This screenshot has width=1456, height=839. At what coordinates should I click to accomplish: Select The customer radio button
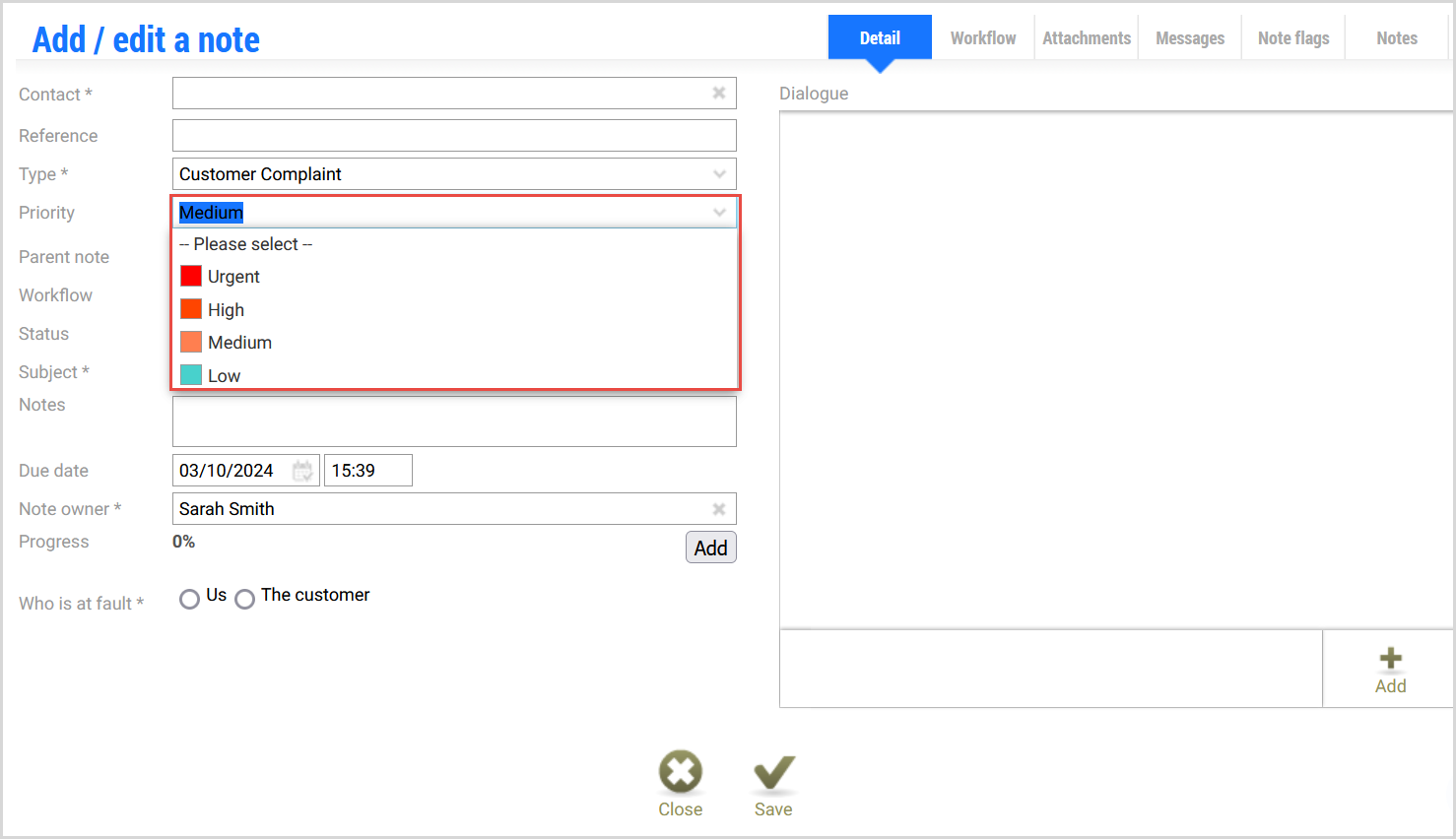[x=244, y=599]
